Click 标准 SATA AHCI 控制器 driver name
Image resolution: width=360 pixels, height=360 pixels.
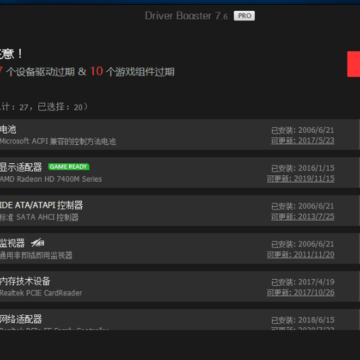pos(39,217)
